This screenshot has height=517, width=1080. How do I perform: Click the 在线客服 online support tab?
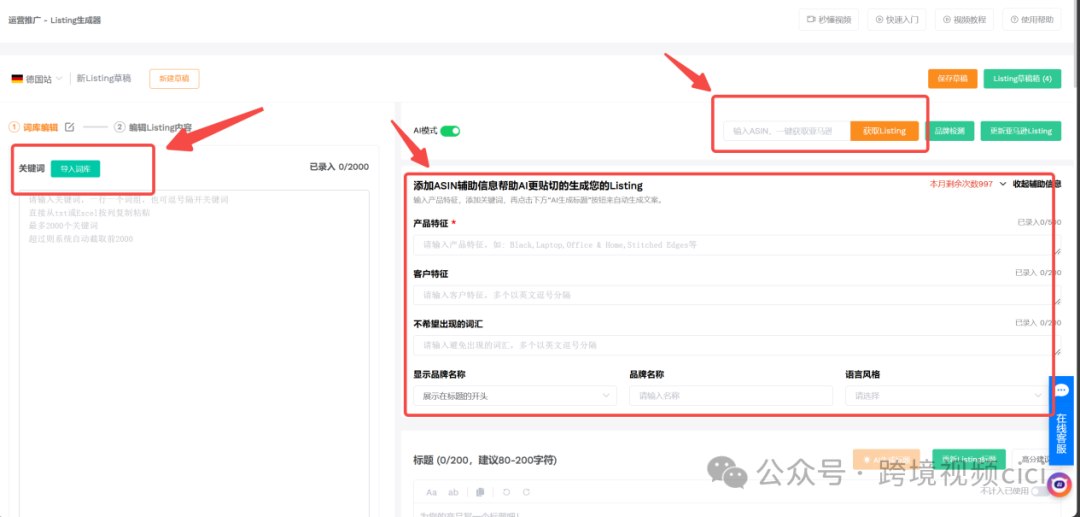pos(1061,419)
